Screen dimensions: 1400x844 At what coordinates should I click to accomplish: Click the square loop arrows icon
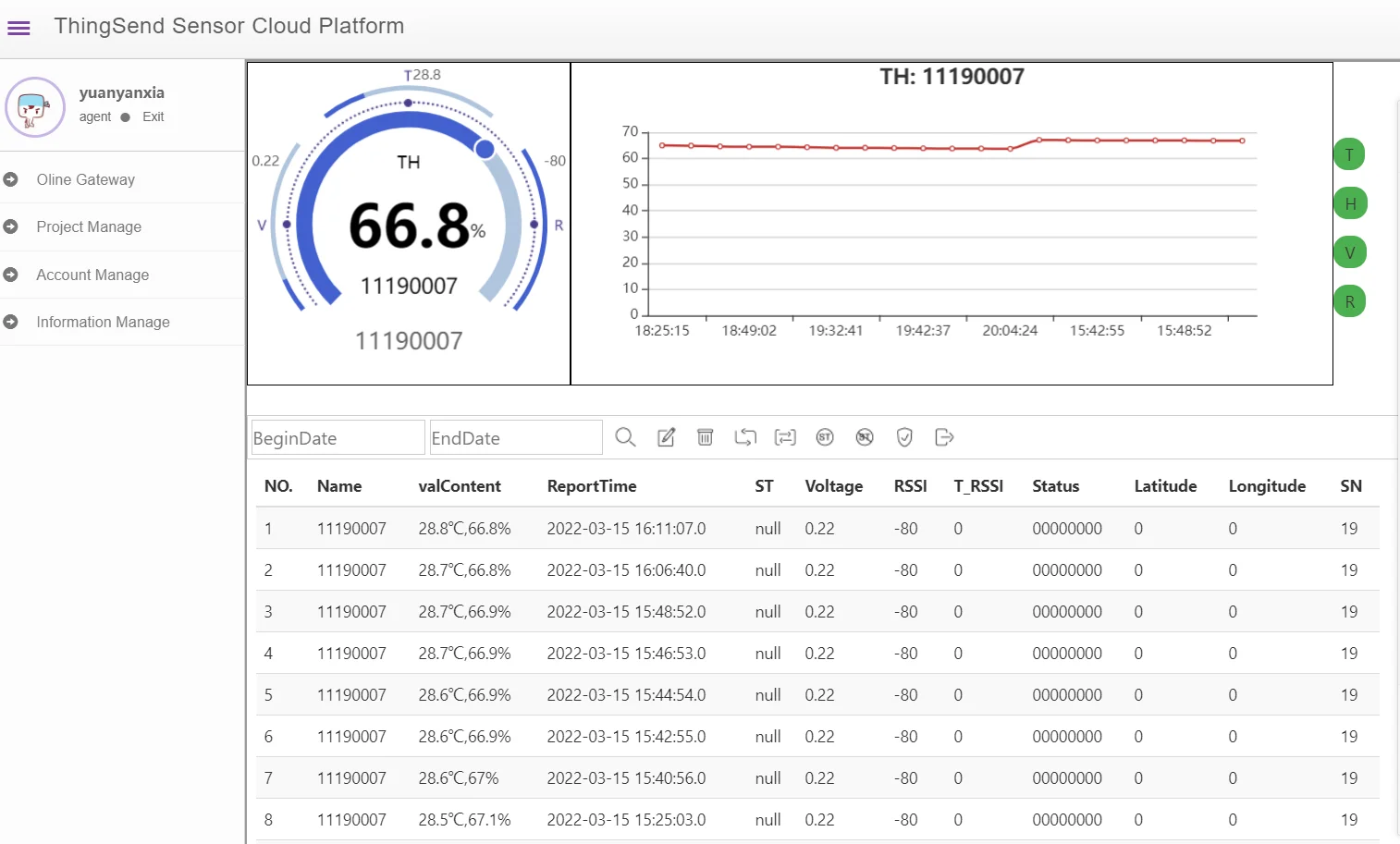745,437
